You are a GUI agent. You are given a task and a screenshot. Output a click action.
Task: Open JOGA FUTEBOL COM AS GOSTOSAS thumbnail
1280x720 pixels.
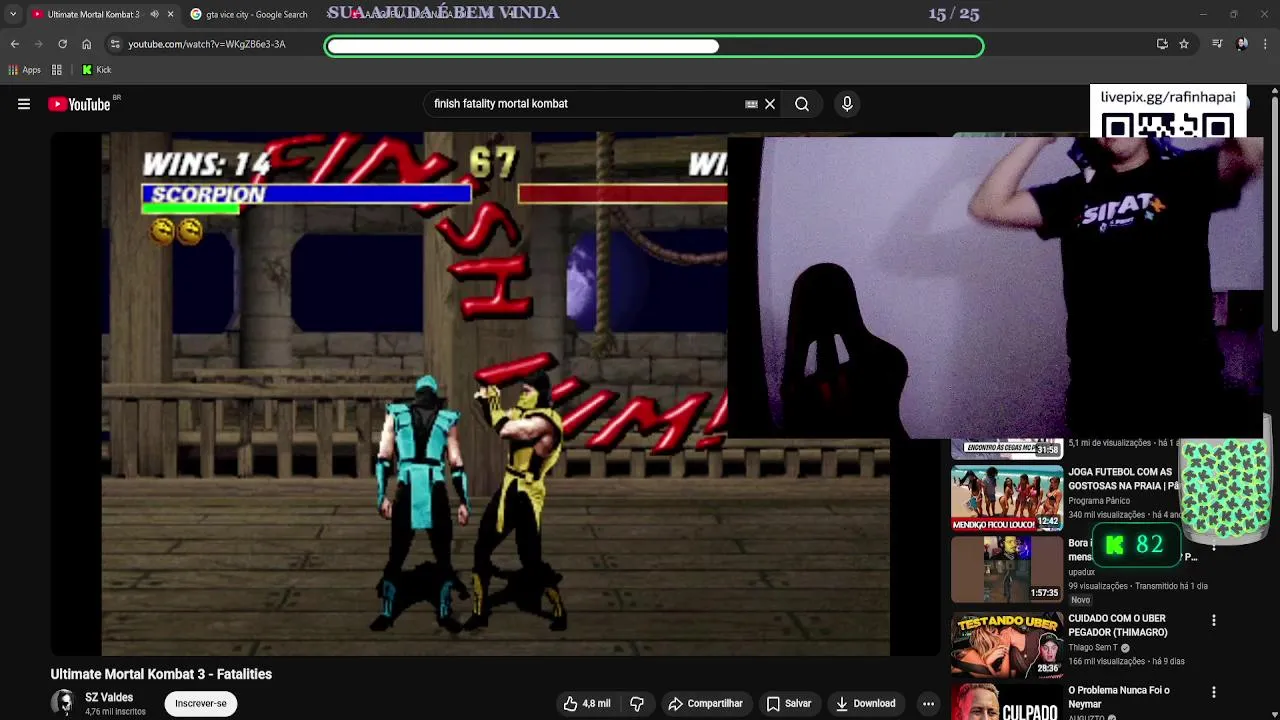1007,497
